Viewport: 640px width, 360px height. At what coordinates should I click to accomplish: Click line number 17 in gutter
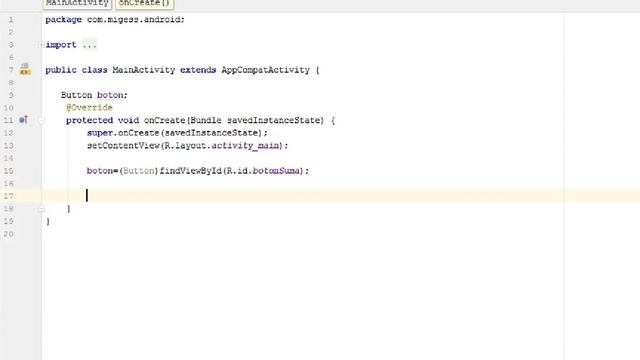[x=9, y=196]
